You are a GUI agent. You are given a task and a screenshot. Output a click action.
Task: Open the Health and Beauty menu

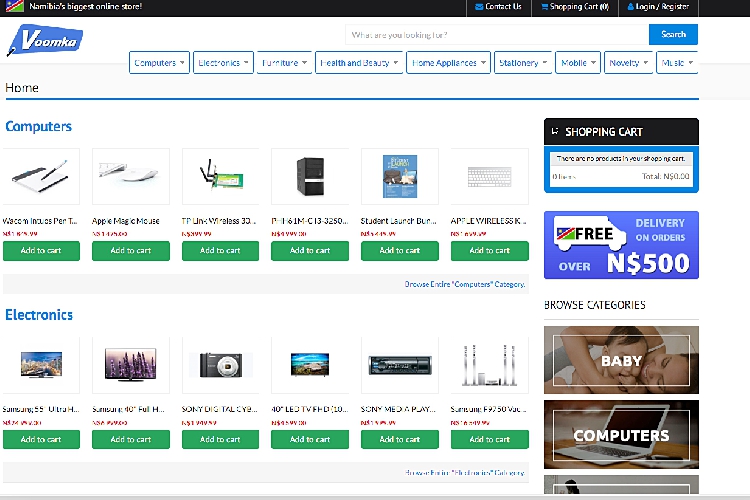(x=358, y=63)
